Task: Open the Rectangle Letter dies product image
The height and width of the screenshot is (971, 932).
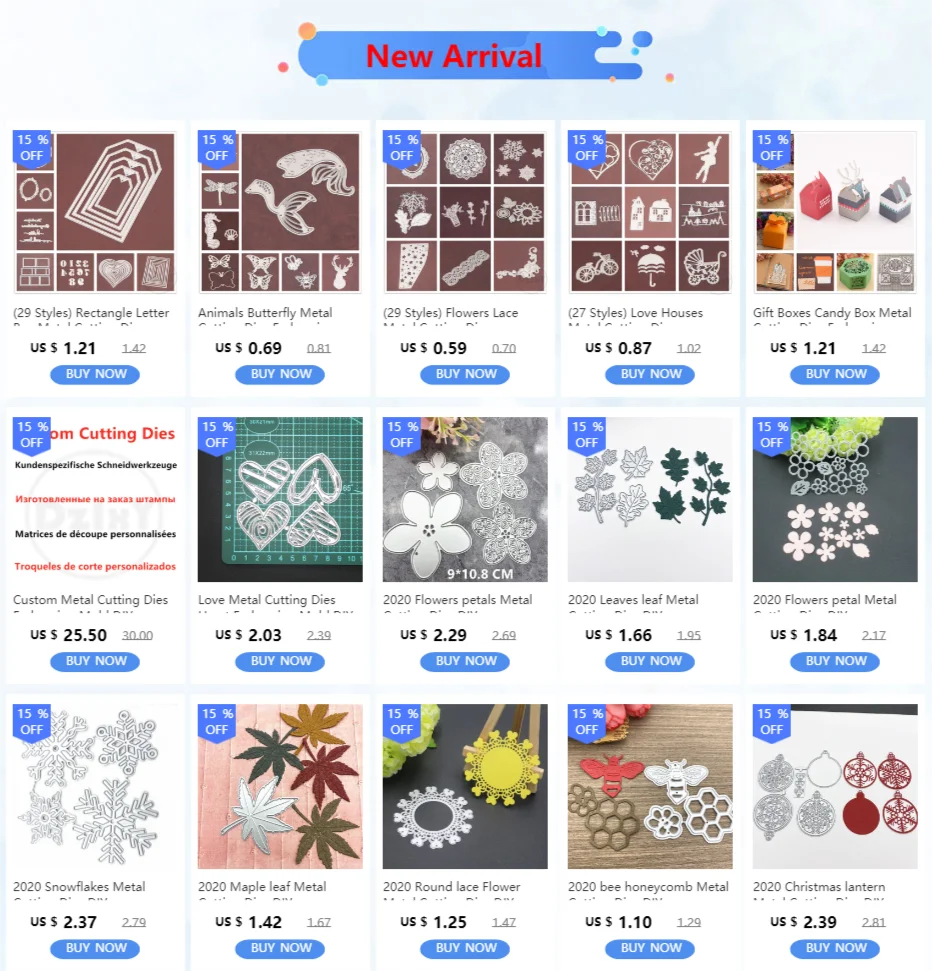Action: point(95,211)
